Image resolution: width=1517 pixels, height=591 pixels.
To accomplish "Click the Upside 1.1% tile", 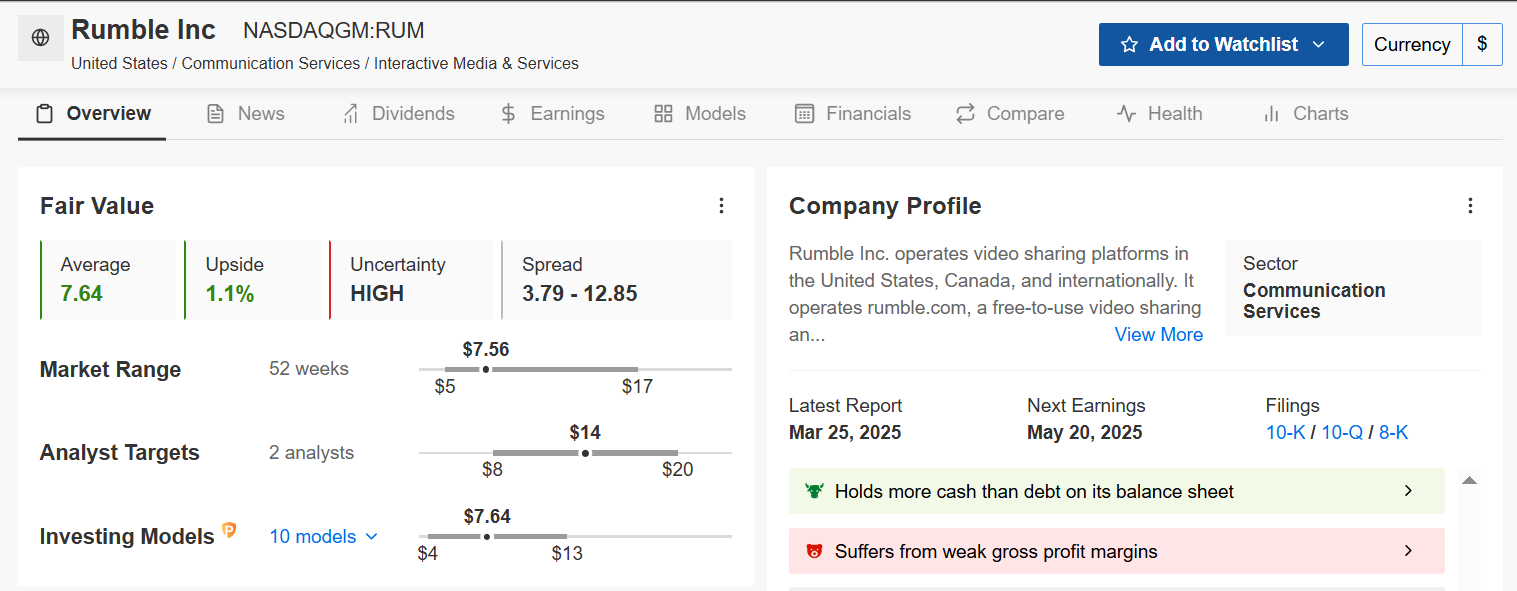I will (253, 280).
